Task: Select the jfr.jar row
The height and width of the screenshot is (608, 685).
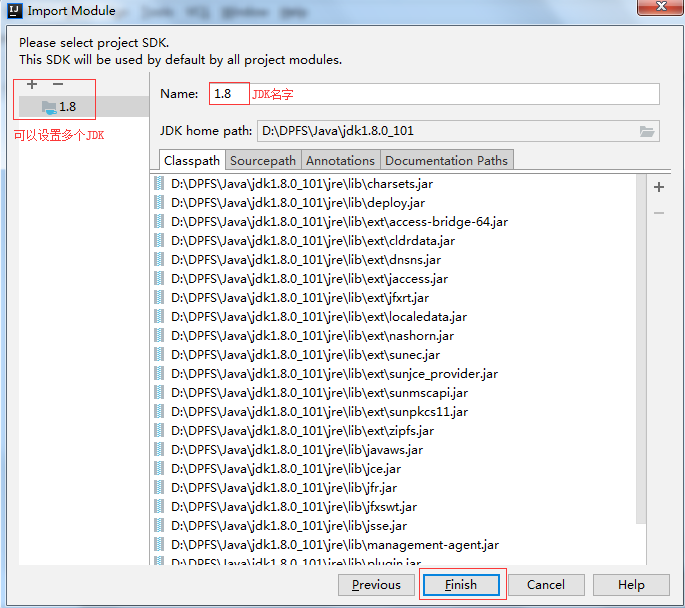Action: point(393,488)
